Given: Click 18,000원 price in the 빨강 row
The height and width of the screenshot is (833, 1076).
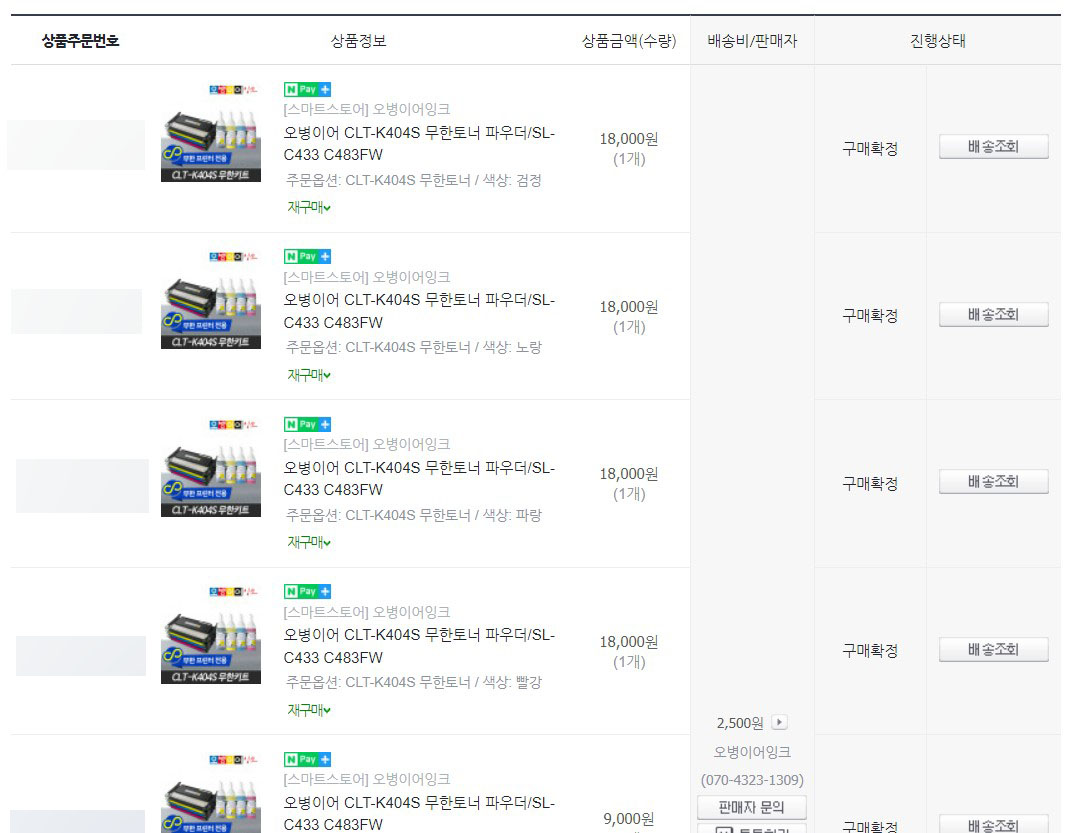Looking at the screenshot, I should 629,642.
